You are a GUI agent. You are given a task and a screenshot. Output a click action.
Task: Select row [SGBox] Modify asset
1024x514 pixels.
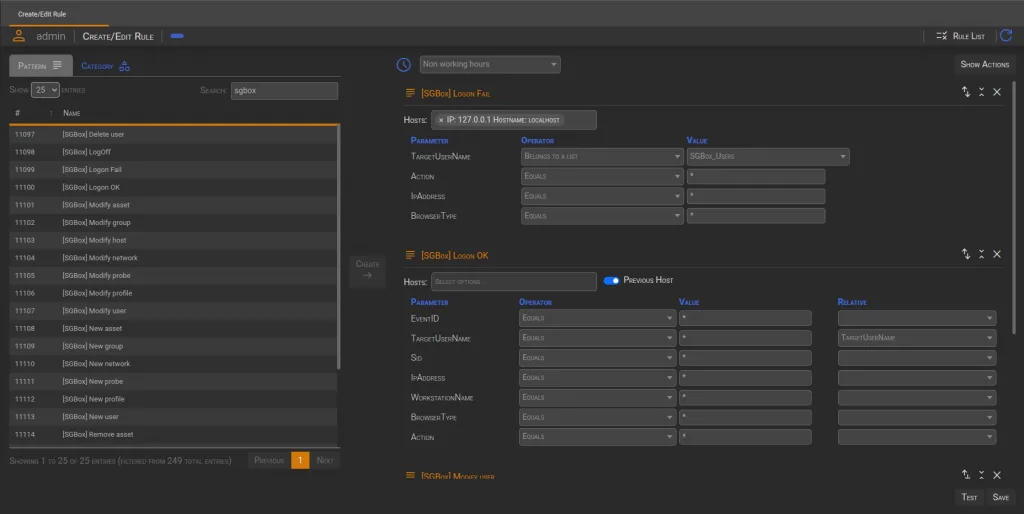173,205
